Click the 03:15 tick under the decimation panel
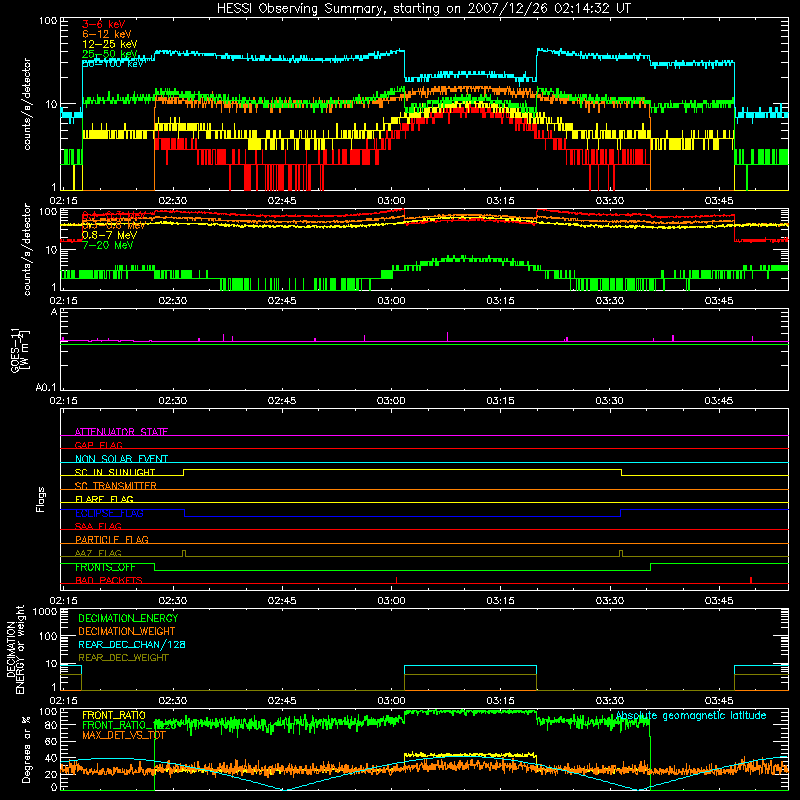Image resolution: width=800 pixels, height=800 pixels. (501, 701)
